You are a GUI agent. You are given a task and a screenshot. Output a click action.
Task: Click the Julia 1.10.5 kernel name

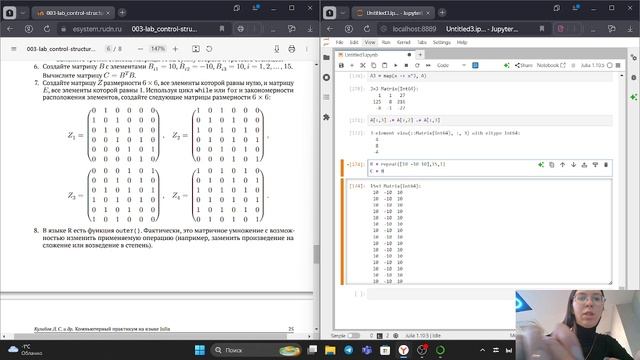(x=592, y=65)
